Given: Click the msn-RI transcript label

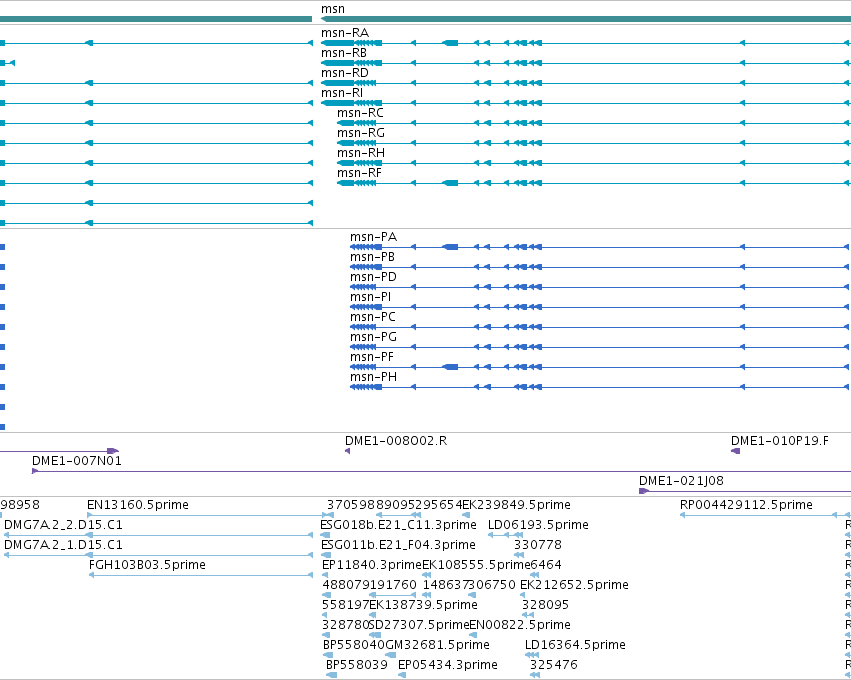Looking at the screenshot, I should 341,93.
